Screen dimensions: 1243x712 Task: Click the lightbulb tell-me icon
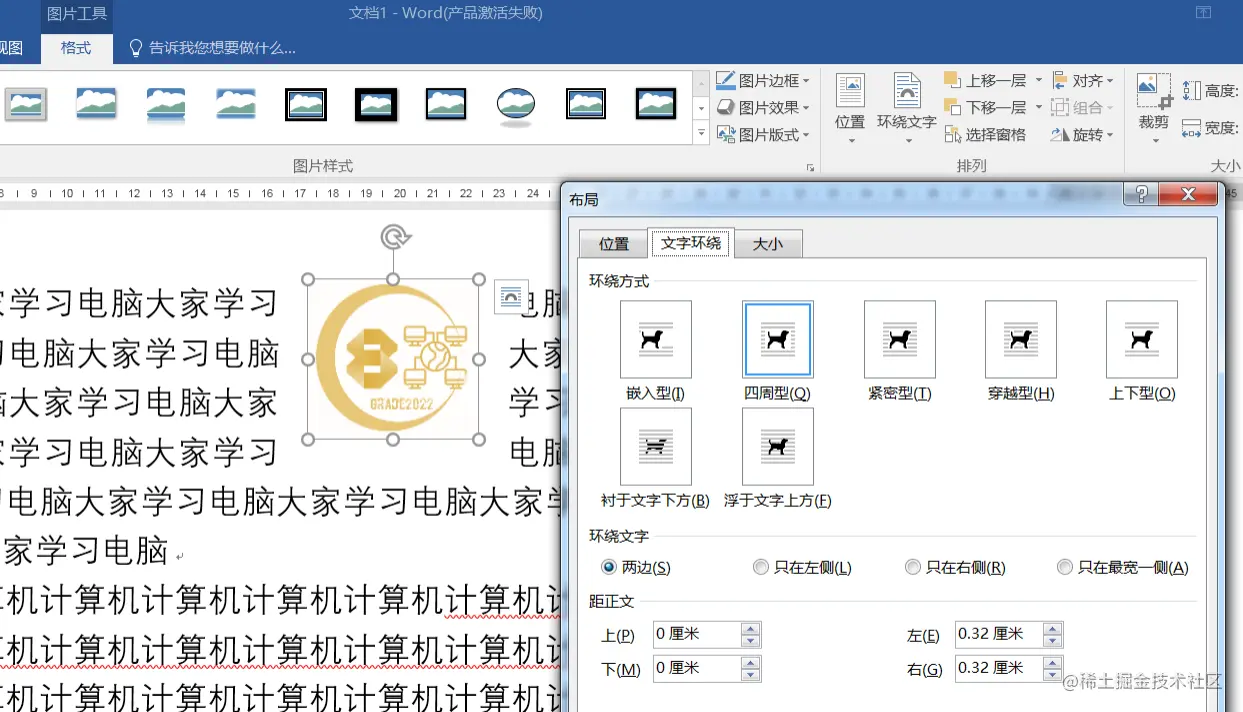(137, 47)
